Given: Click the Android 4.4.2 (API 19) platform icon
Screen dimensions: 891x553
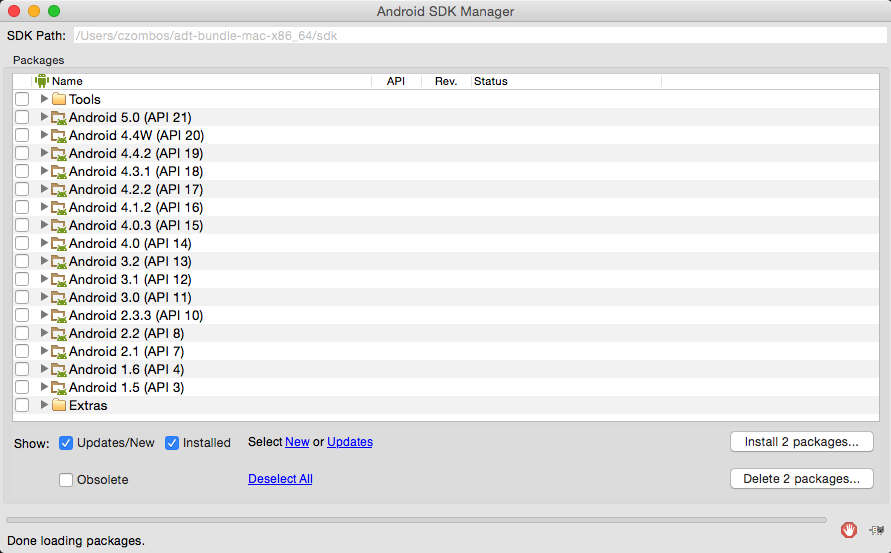Looking at the screenshot, I should pos(59,153).
